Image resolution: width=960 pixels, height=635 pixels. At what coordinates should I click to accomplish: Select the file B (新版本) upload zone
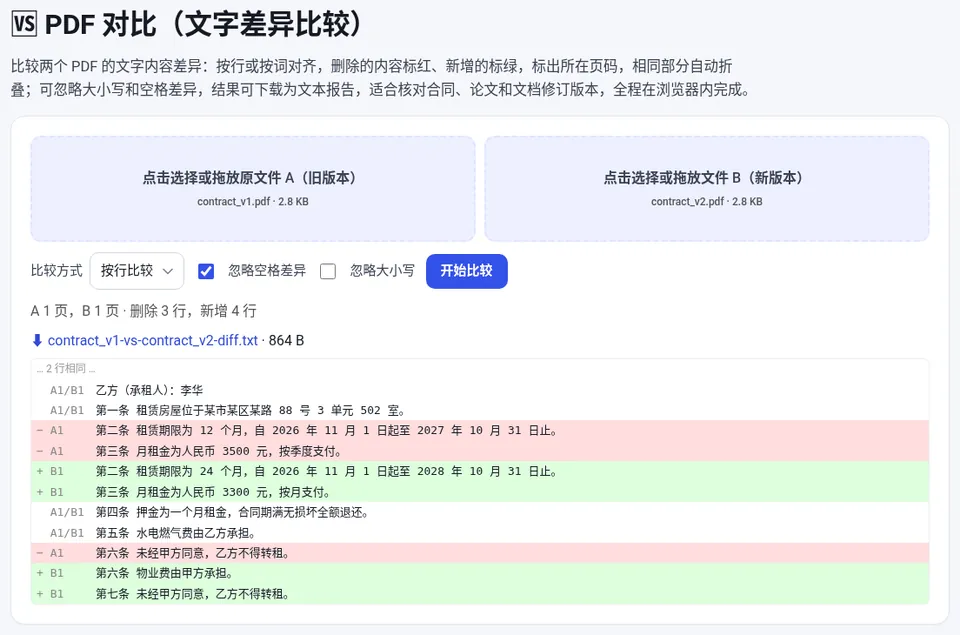coord(707,189)
